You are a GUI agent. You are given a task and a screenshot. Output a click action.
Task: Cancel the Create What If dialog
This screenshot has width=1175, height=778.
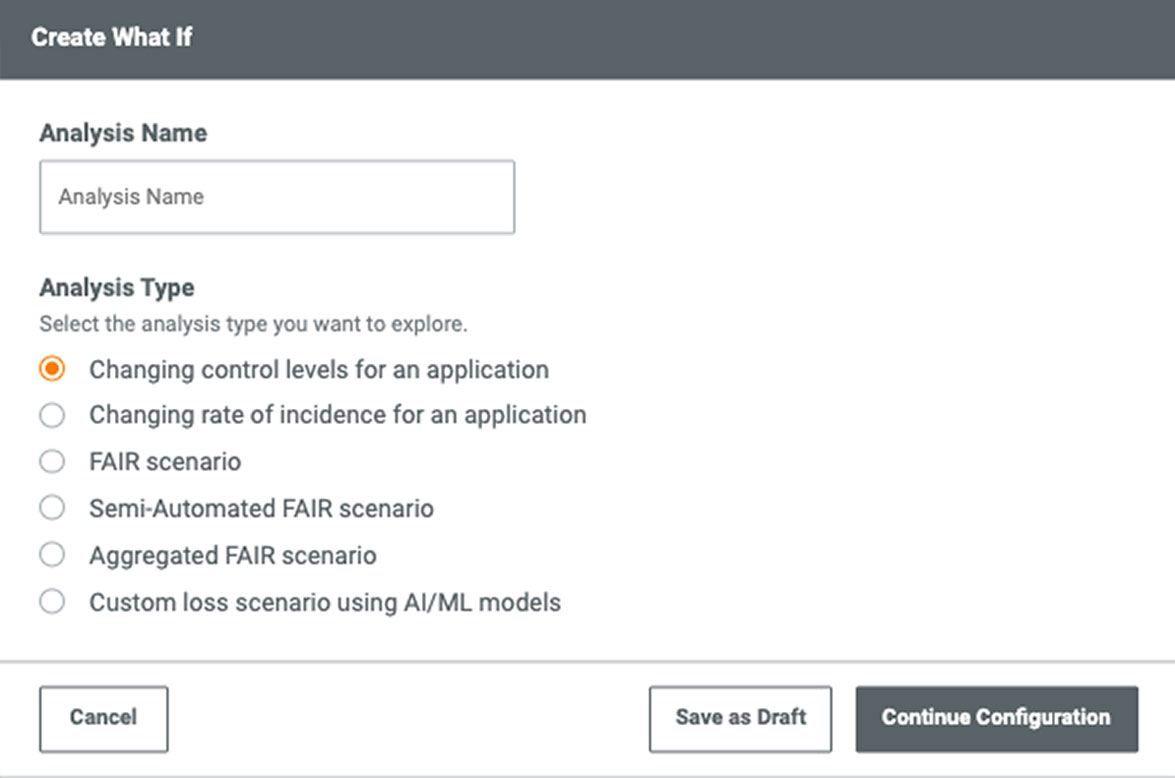103,719
